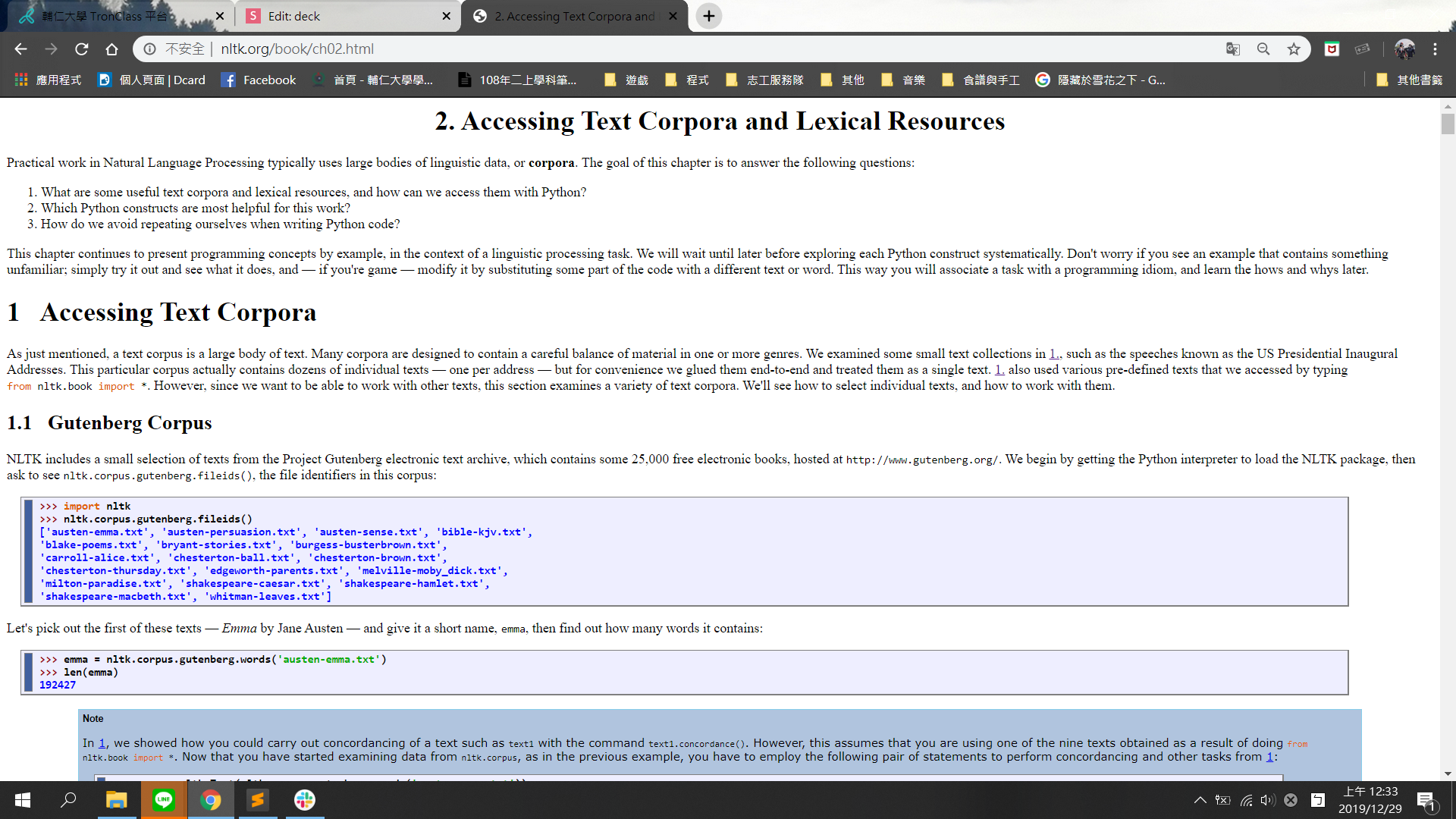
Task: Click the browser reload button
Action: [x=82, y=49]
